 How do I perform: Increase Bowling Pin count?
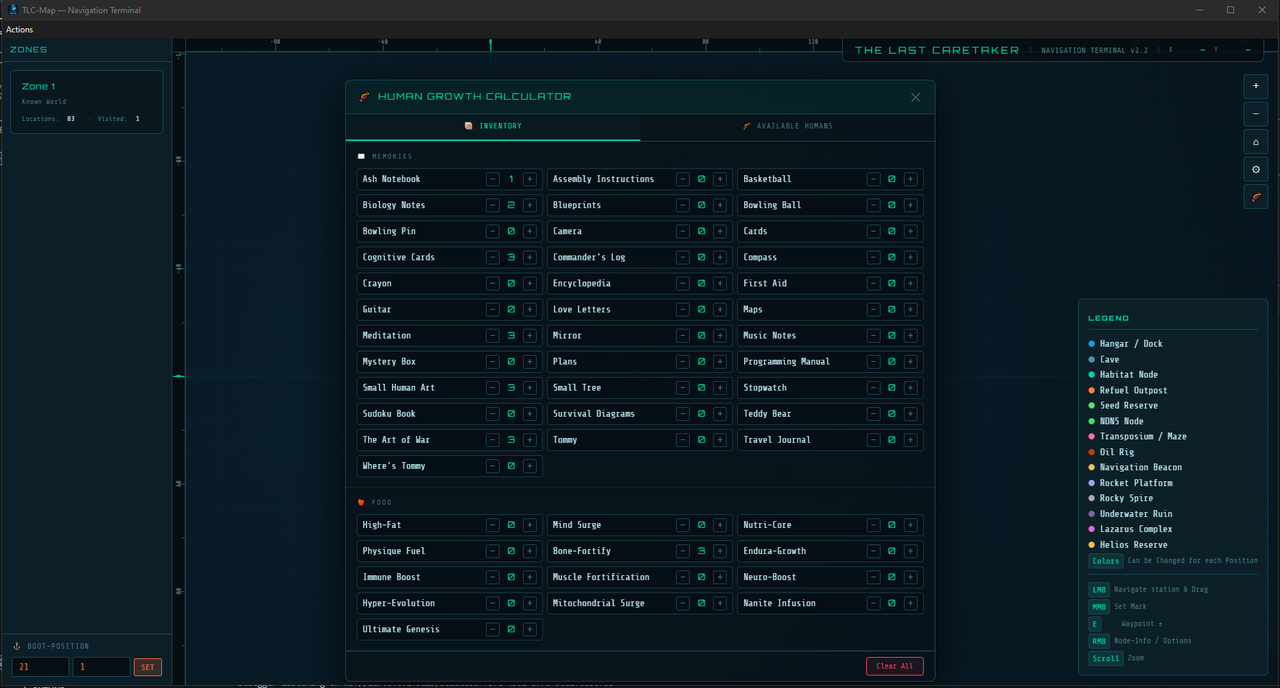click(x=529, y=231)
